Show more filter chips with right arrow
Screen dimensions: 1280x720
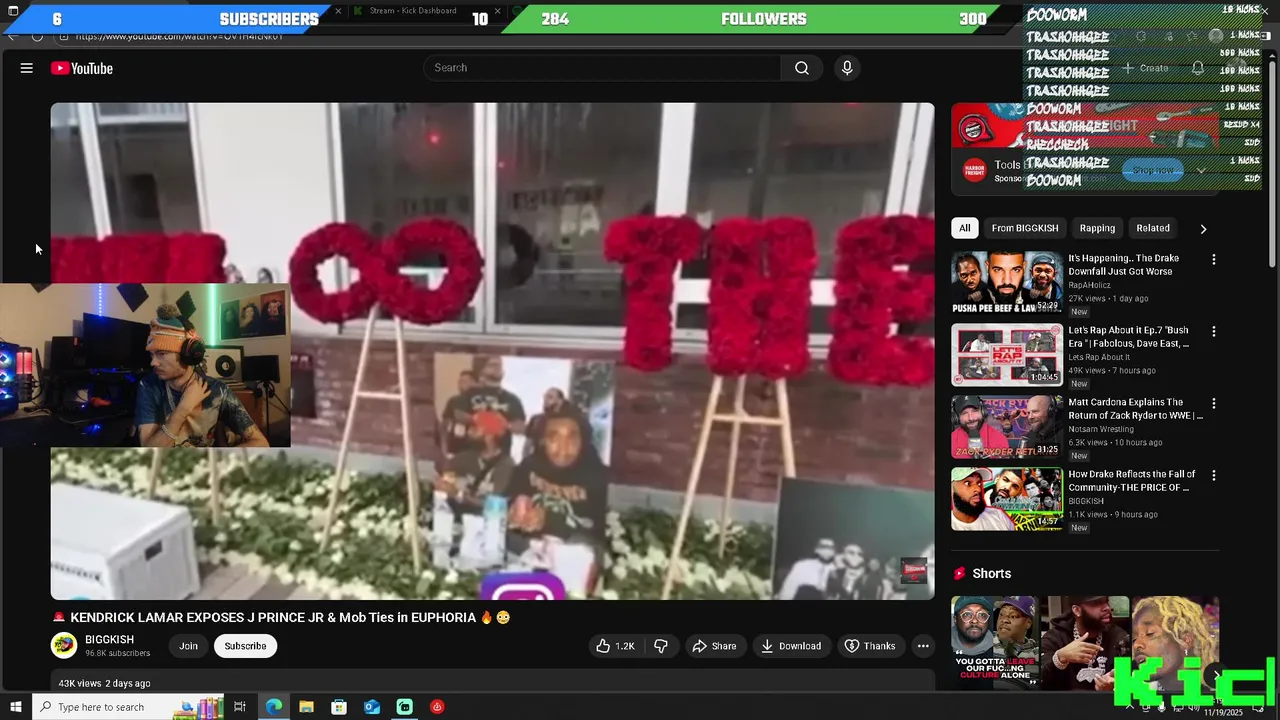pos(1203,229)
